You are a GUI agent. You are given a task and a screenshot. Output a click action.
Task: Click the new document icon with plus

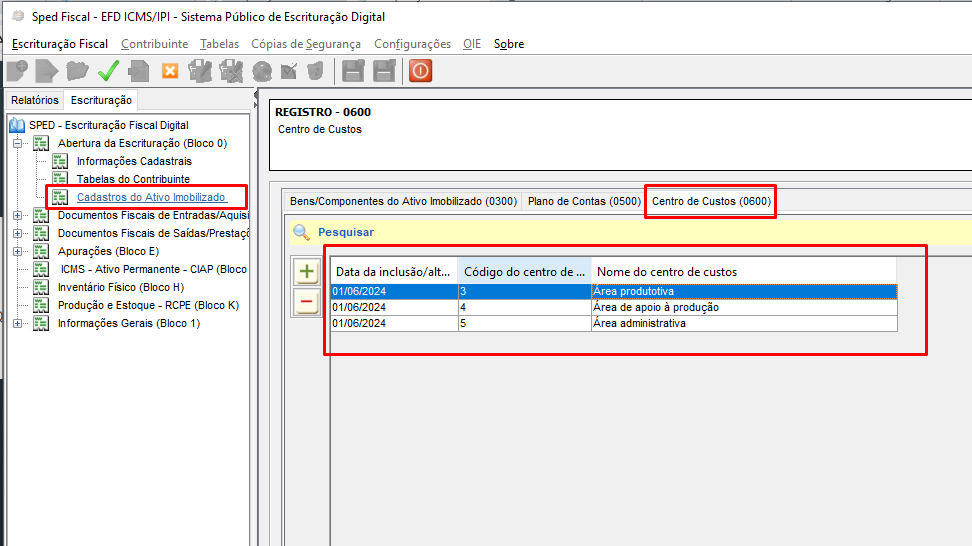pos(17,71)
